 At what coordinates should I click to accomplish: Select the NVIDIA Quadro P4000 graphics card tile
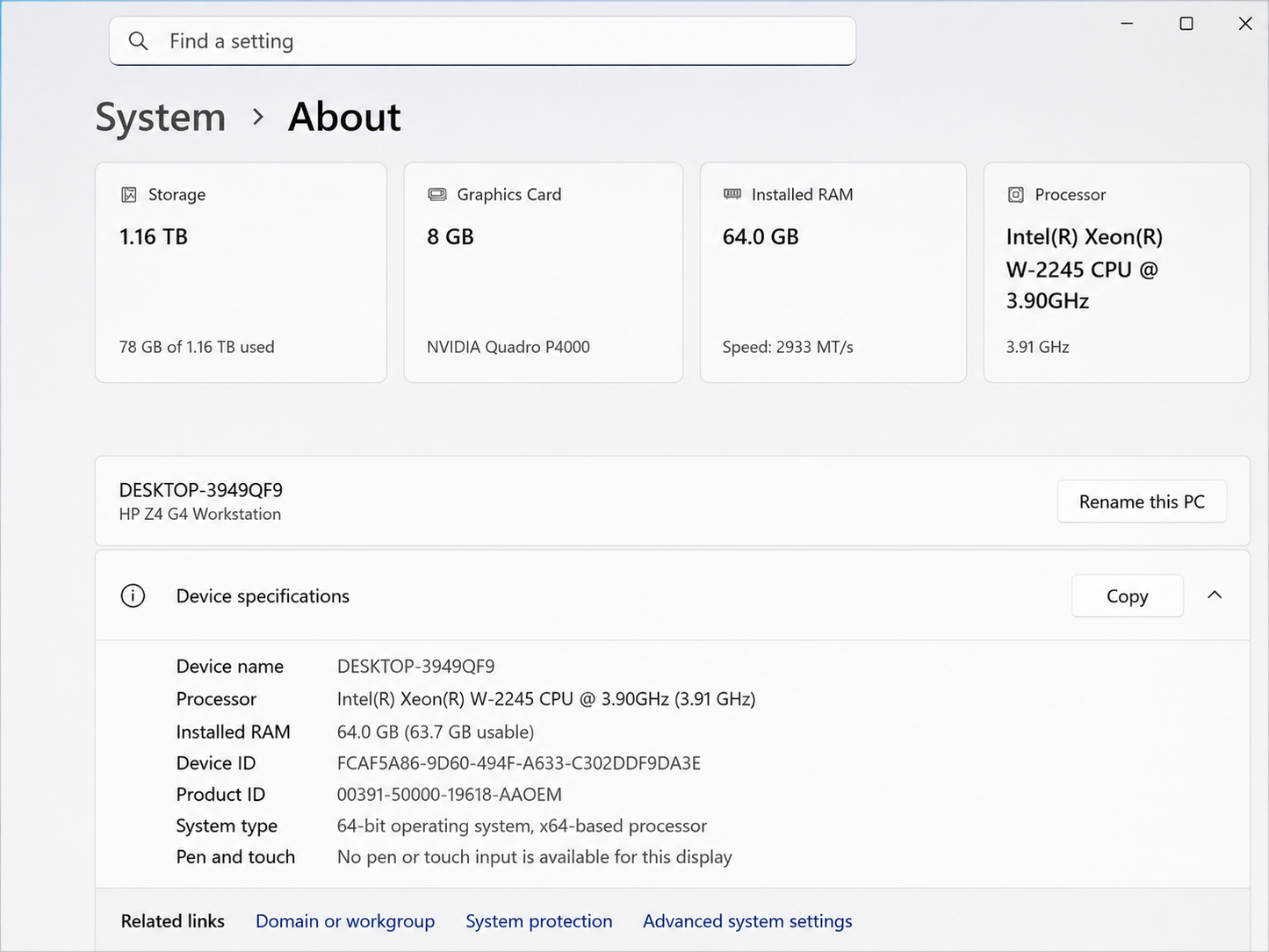point(544,272)
